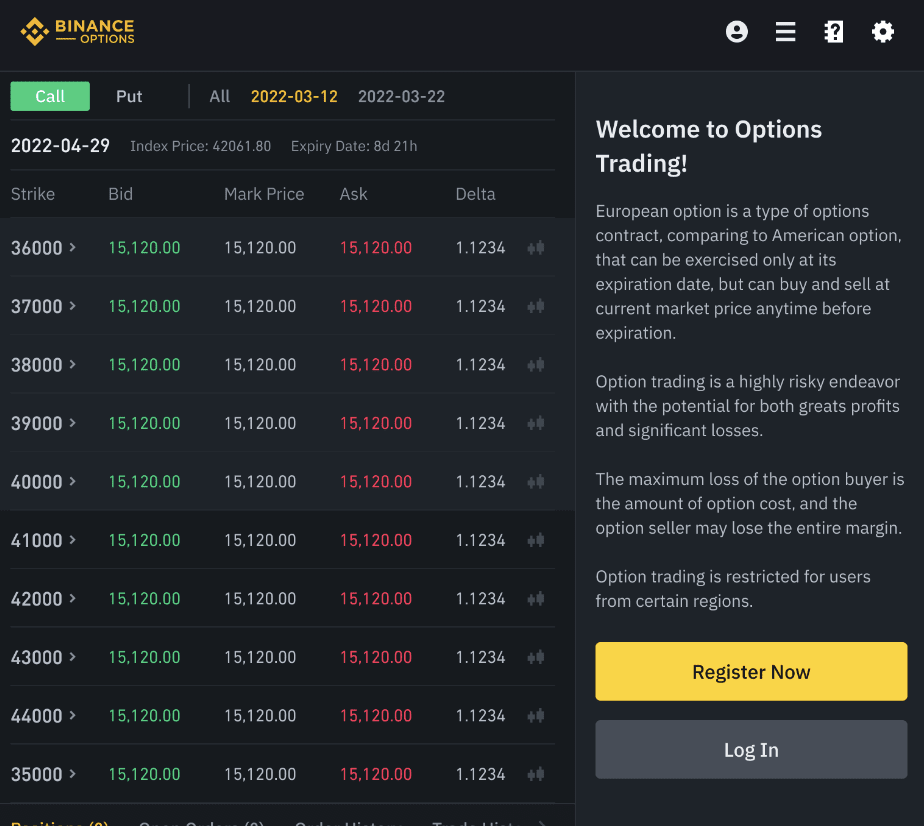This screenshot has width=924, height=826.
Task: Click the Register Now button
Action: pos(751,672)
